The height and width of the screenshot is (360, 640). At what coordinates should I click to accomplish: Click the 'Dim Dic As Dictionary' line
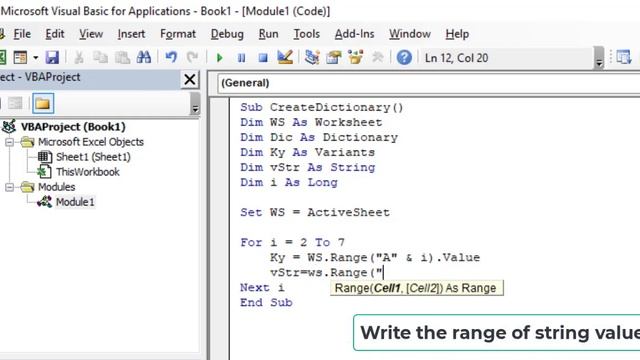coord(319,138)
